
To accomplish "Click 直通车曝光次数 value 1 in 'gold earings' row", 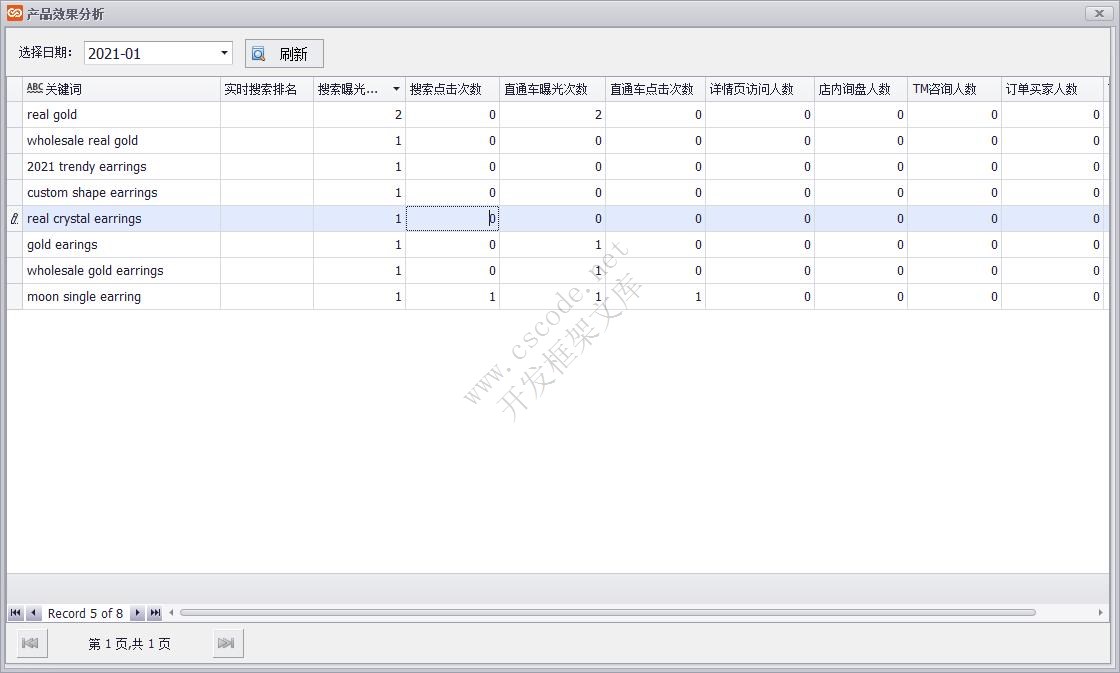I will 552,244.
